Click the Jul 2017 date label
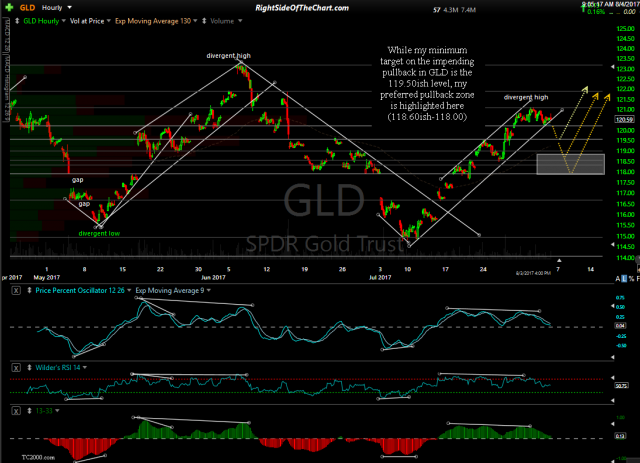 pos(380,278)
